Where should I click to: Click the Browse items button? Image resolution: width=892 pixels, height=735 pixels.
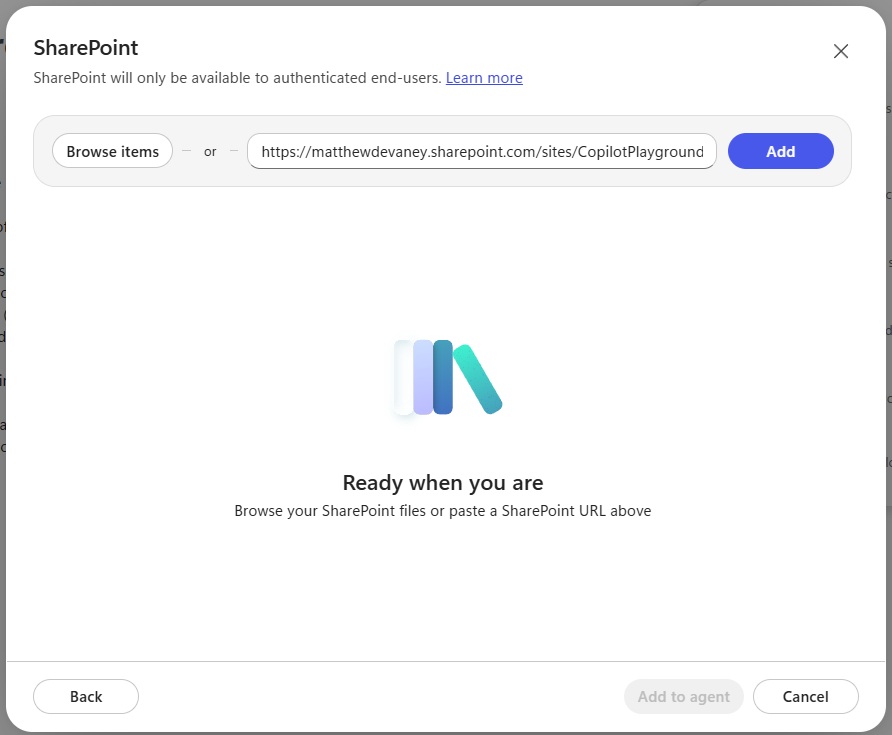(x=112, y=151)
